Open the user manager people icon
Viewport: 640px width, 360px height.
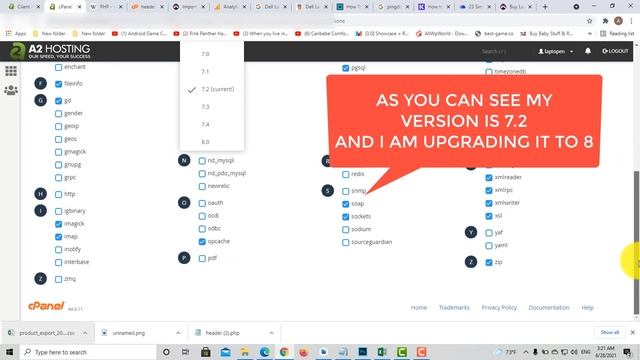click(x=11, y=90)
